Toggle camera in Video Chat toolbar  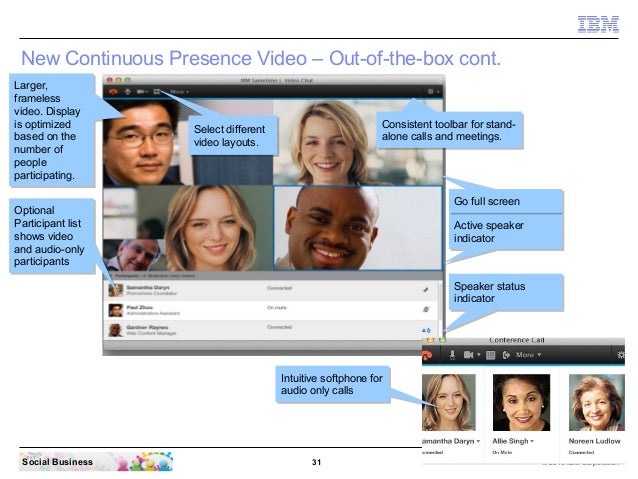click(140, 92)
